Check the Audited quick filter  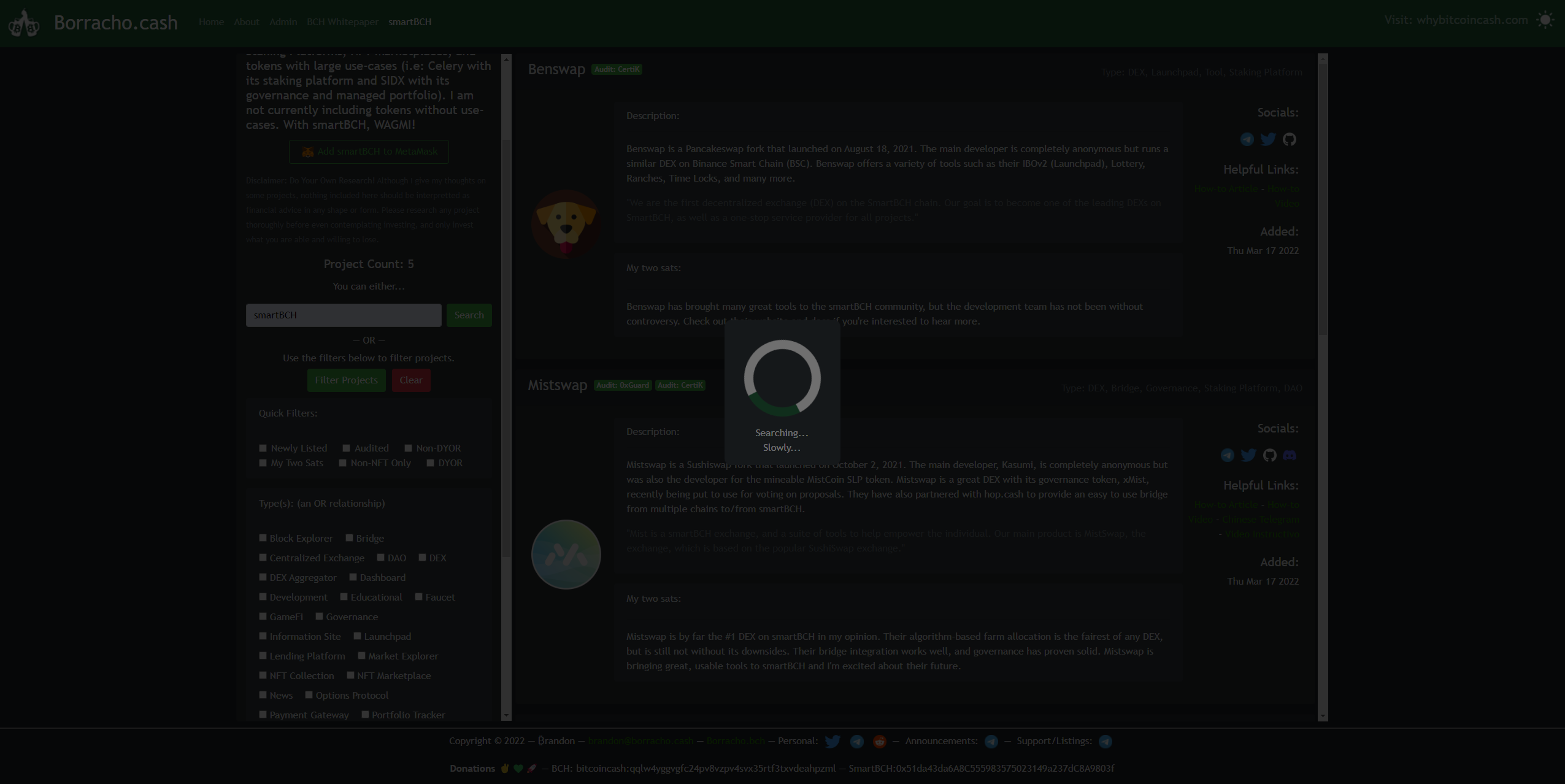tap(346, 448)
